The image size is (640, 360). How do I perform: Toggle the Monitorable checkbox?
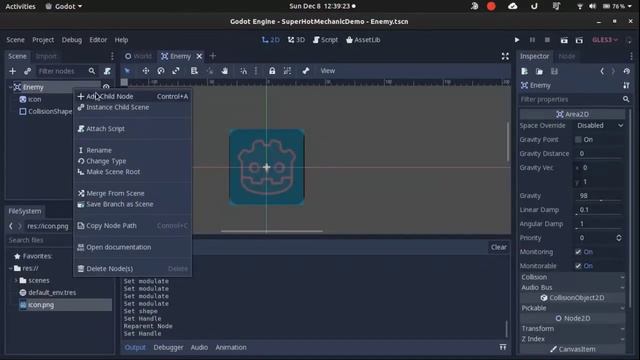tap(578, 266)
